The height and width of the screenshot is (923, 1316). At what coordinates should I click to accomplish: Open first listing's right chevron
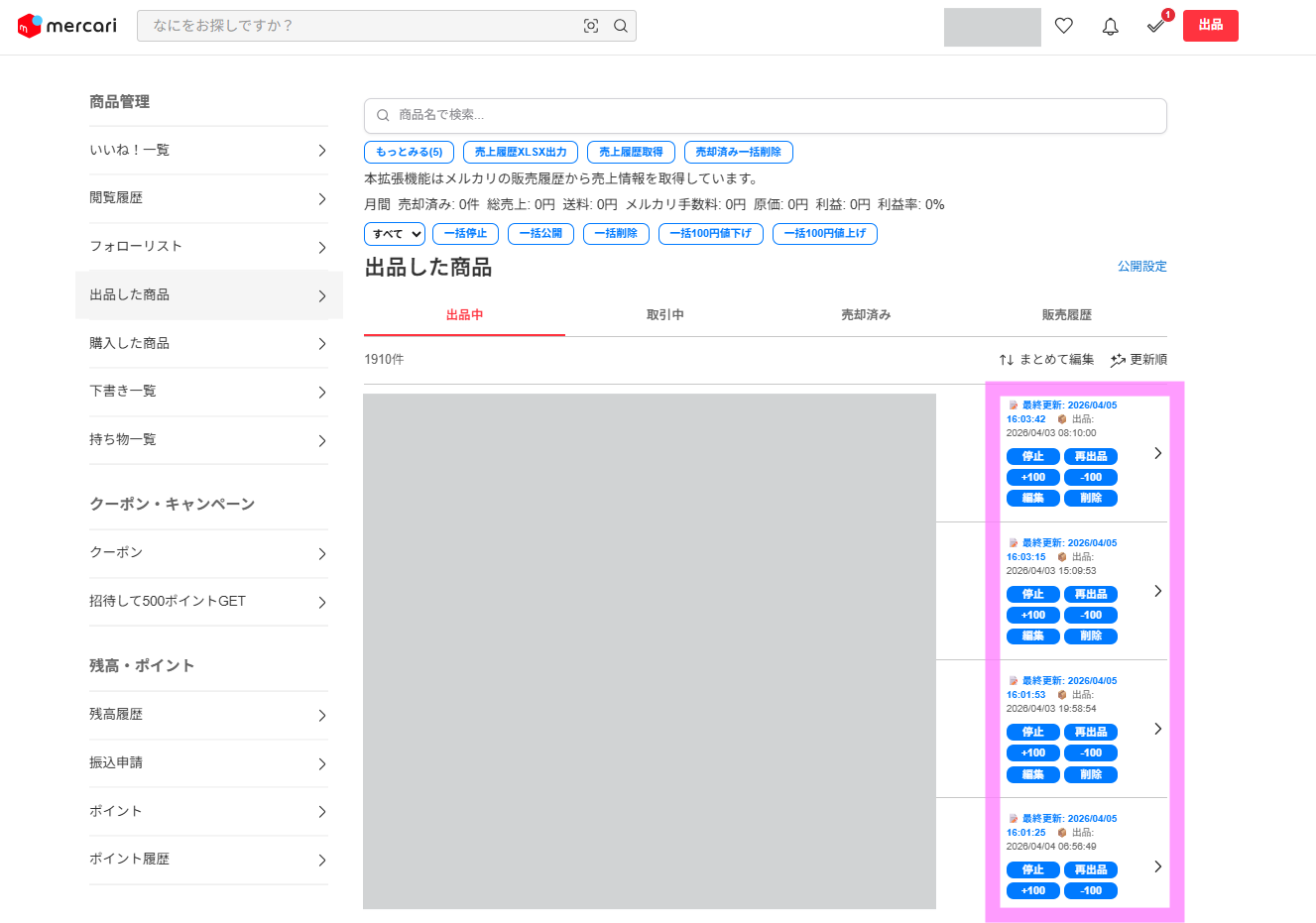tap(1157, 453)
